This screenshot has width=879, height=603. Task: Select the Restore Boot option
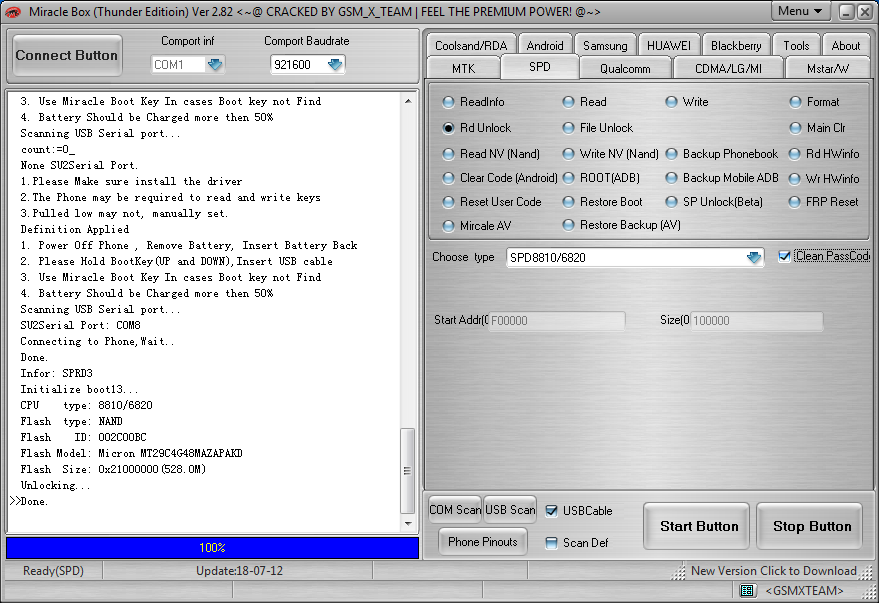(x=603, y=202)
